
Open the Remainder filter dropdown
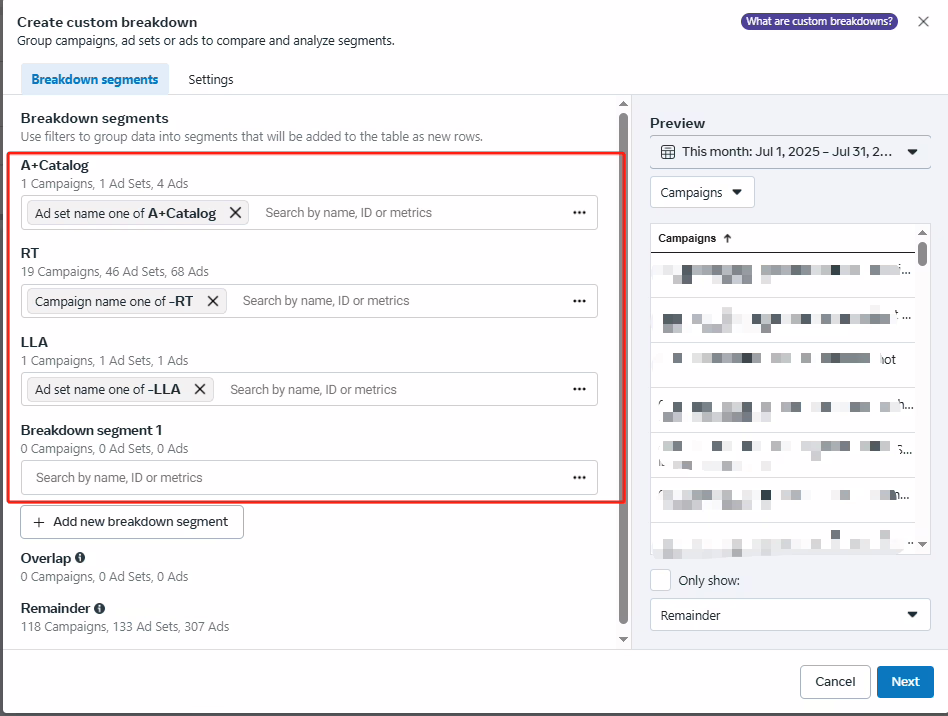790,615
